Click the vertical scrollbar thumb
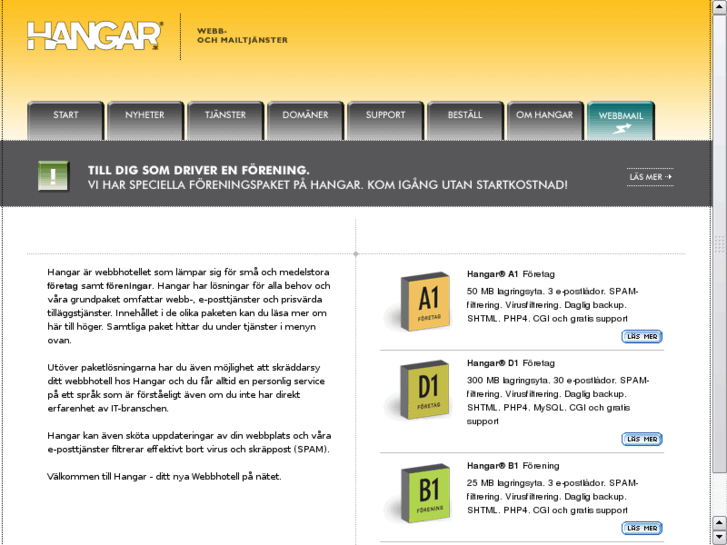 tap(719, 244)
